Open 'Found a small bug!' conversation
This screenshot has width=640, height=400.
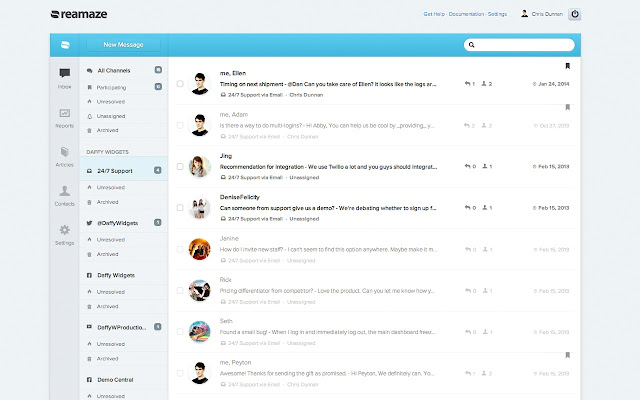point(327,332)
